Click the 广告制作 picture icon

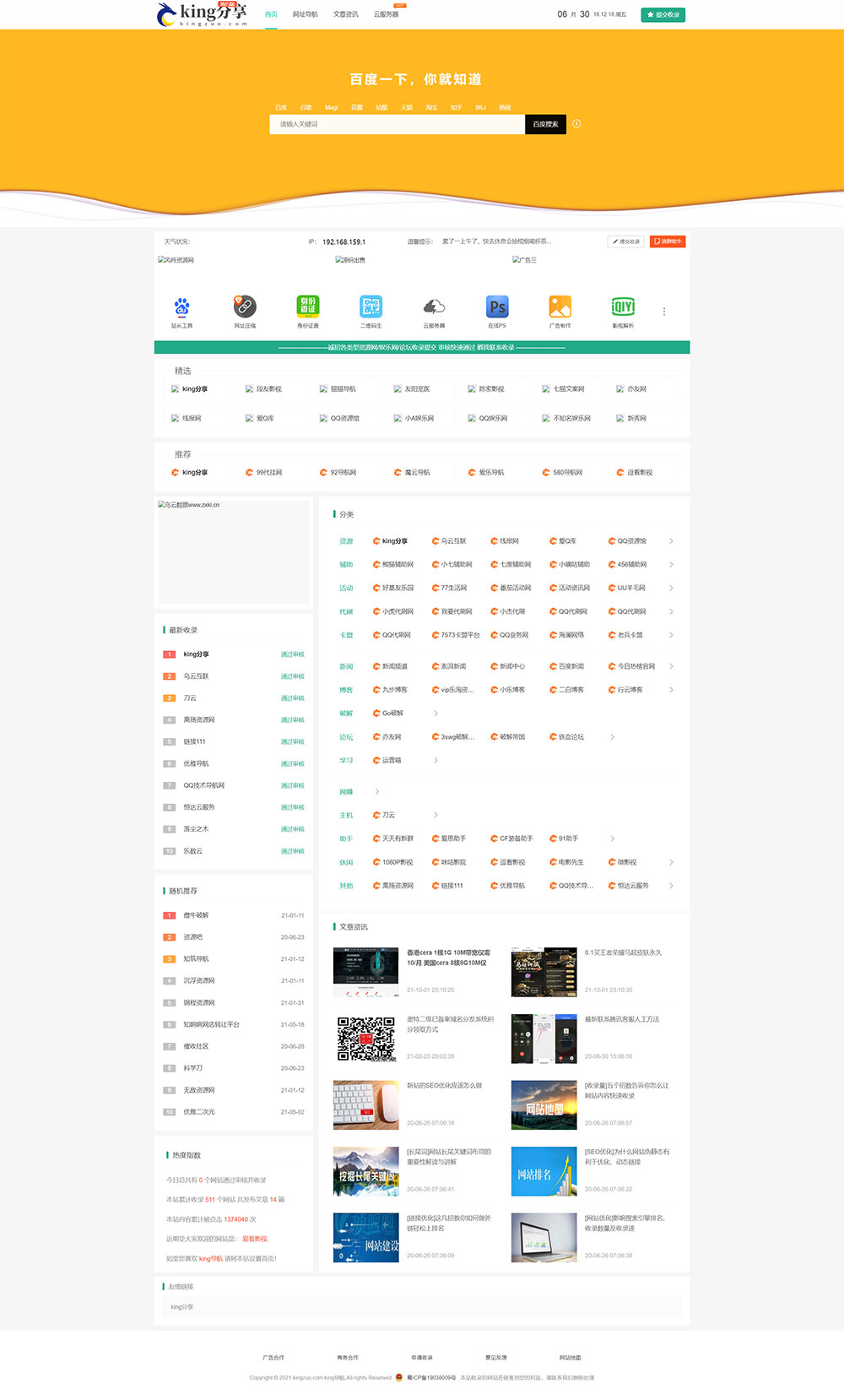[x=560, y=307]
